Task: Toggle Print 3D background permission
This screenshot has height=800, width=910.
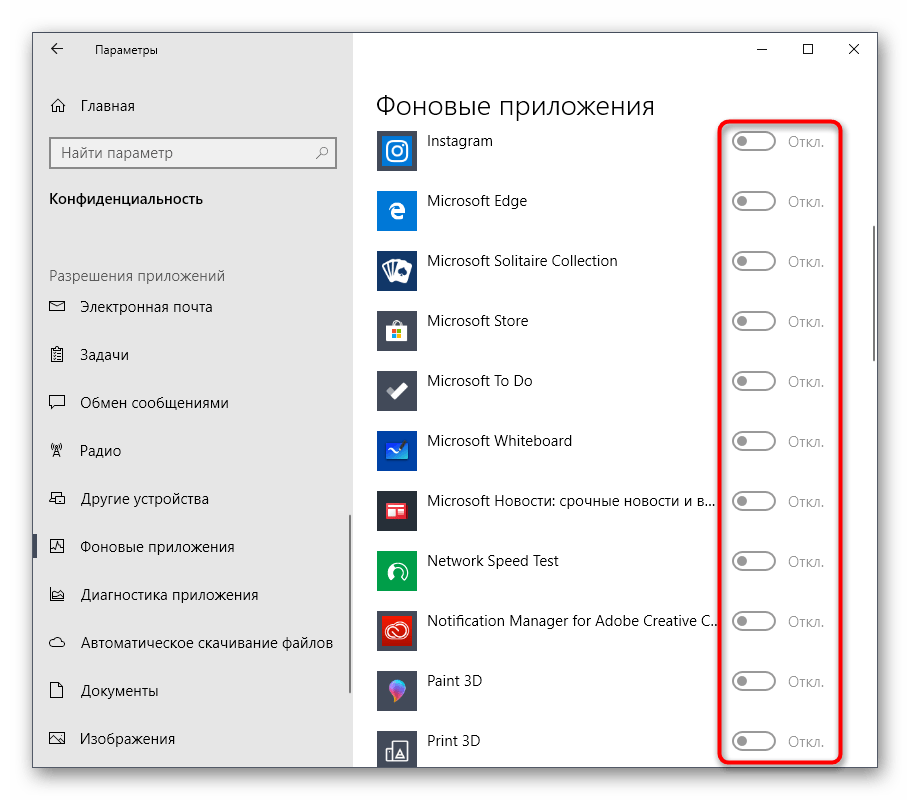Action: coord(754,742)
